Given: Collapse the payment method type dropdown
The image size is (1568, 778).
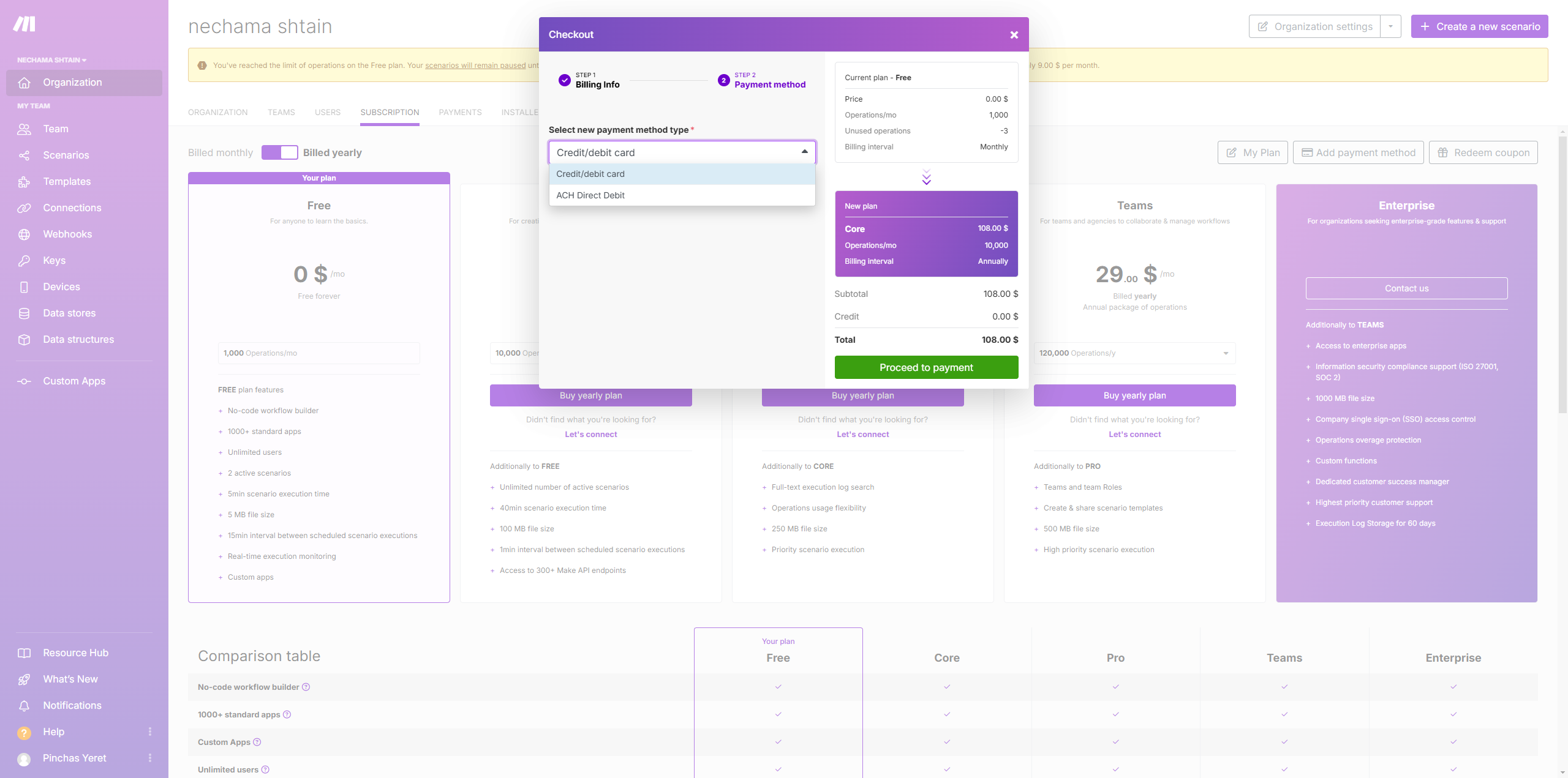Looking at the screenshot, I should (x=804, y=152).
